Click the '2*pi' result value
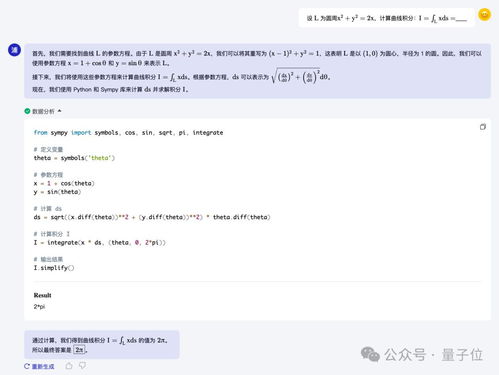The width and height of the screenshot is (499, 375). tap(39, 307)
